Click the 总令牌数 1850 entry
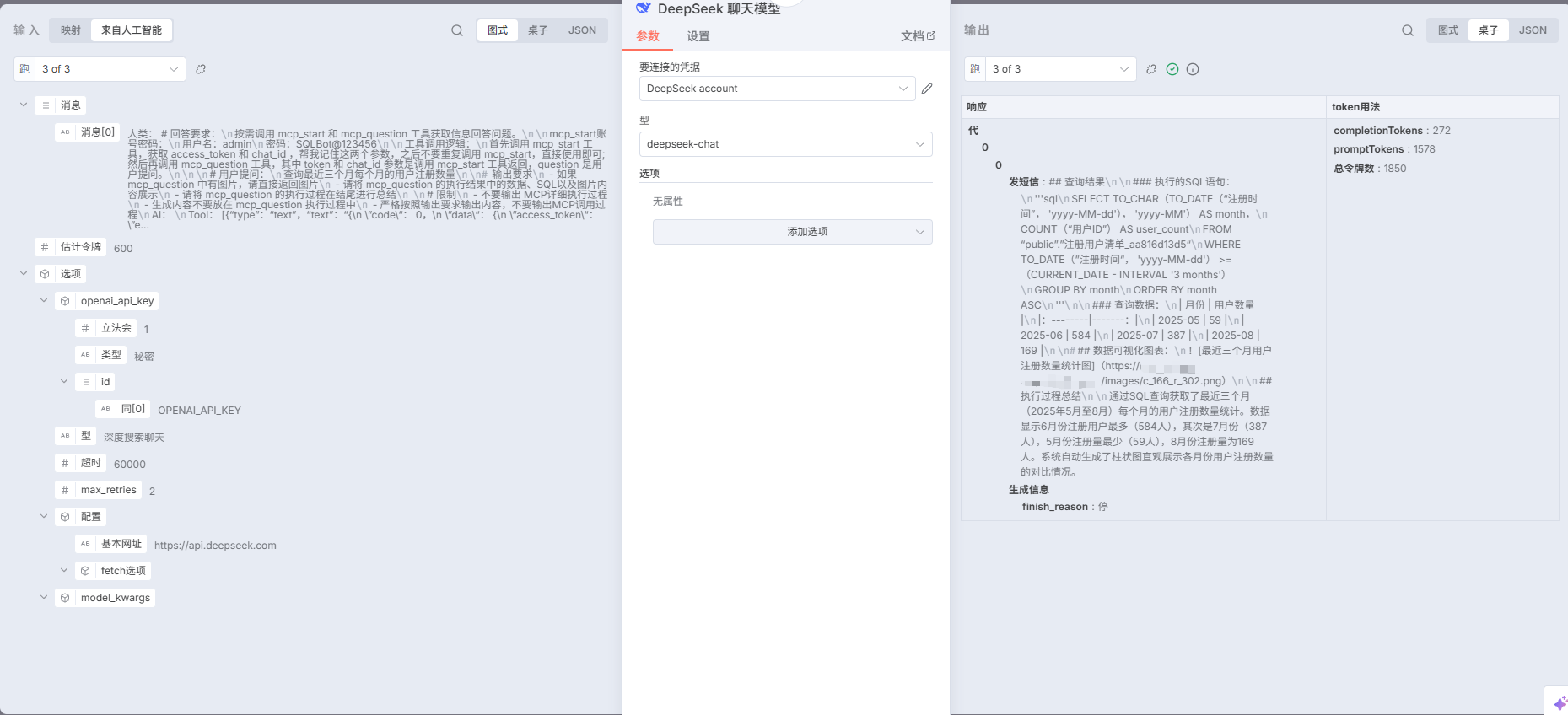Screen dimensions: 1568x715 (1370, 169)
